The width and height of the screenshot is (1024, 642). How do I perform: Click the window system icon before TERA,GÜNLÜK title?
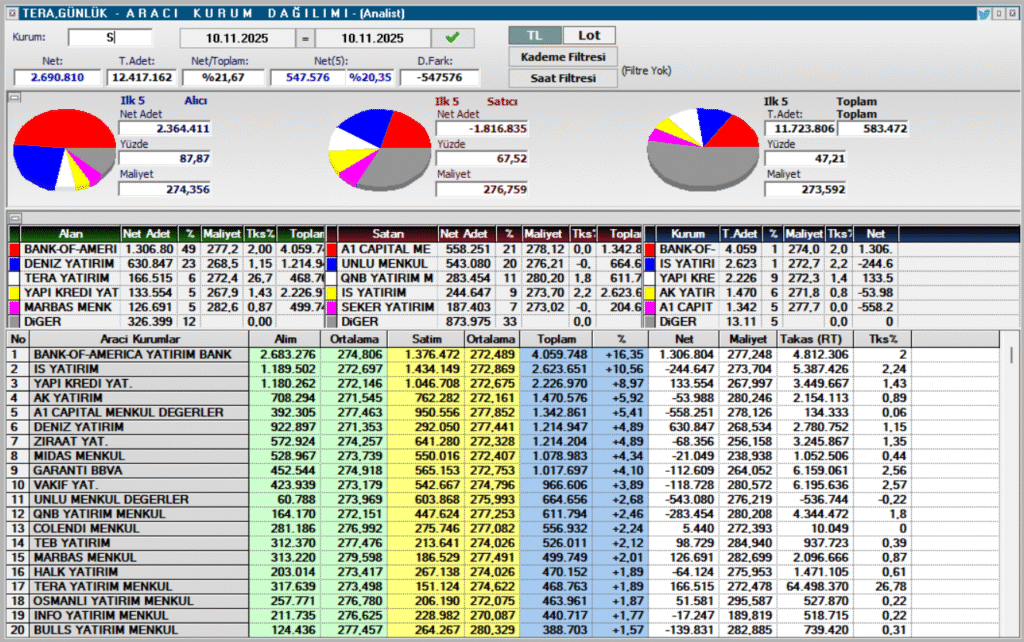[x=12, y=13]
